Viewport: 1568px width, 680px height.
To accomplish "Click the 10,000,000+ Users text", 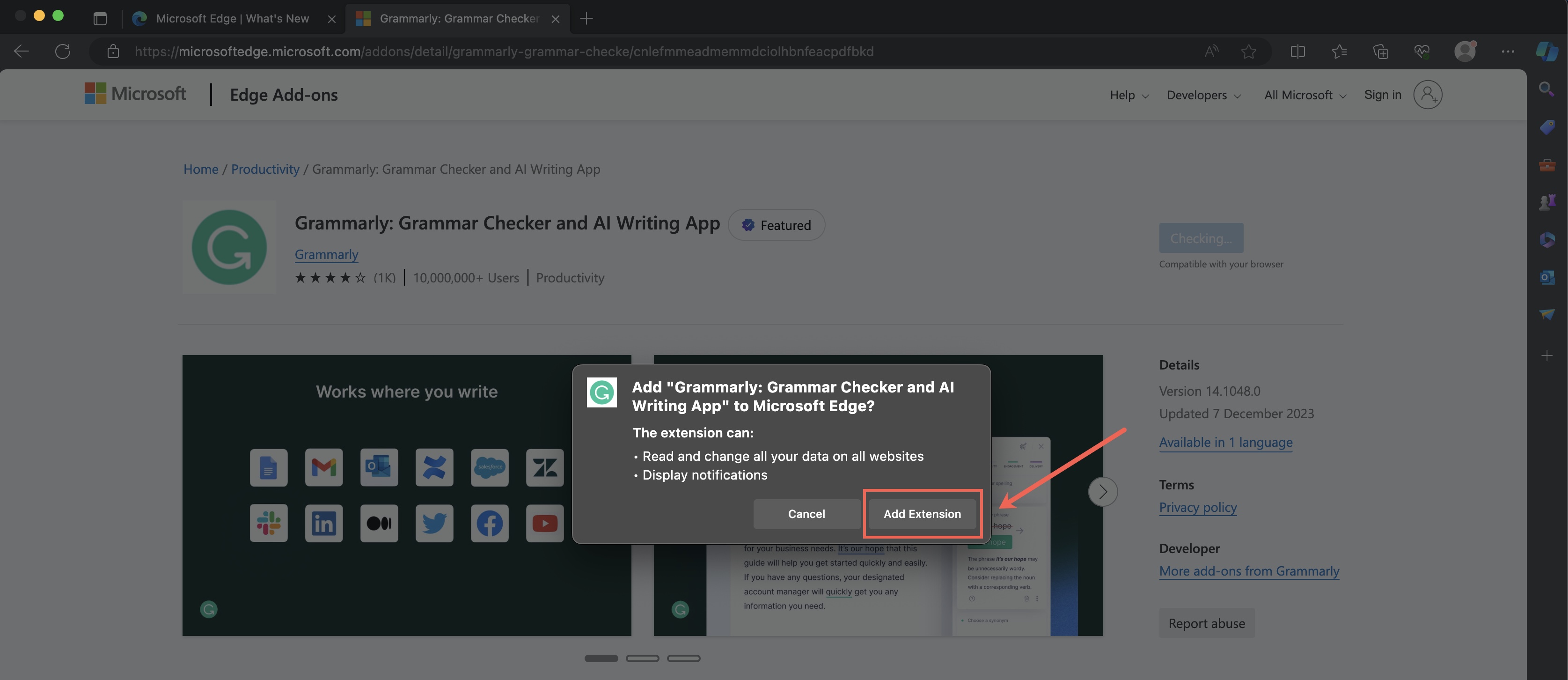I will pyautogui.click(x=466, y=278).
